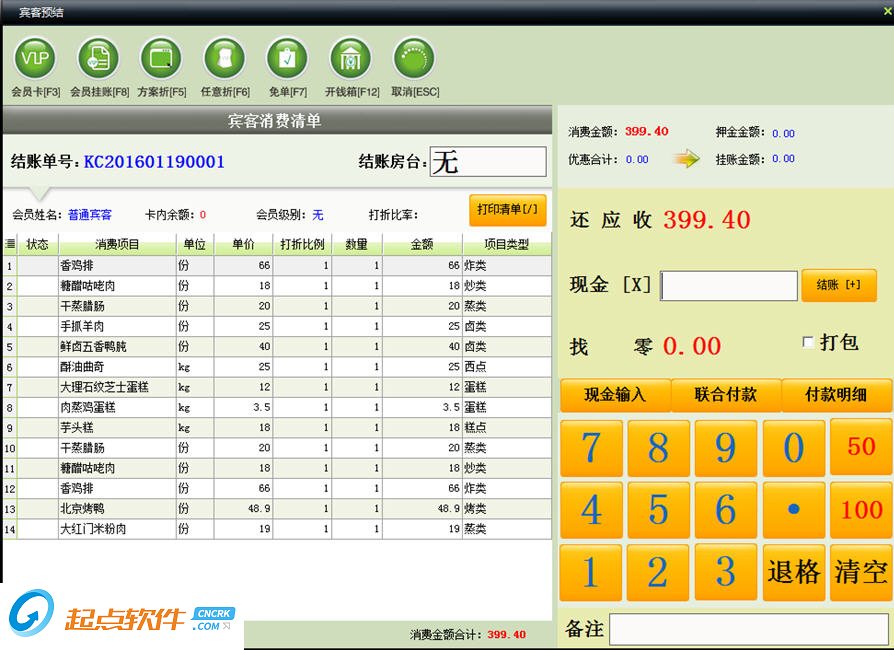Tap keypad digit 4
The image size is (894, 650).
[591, 510]
